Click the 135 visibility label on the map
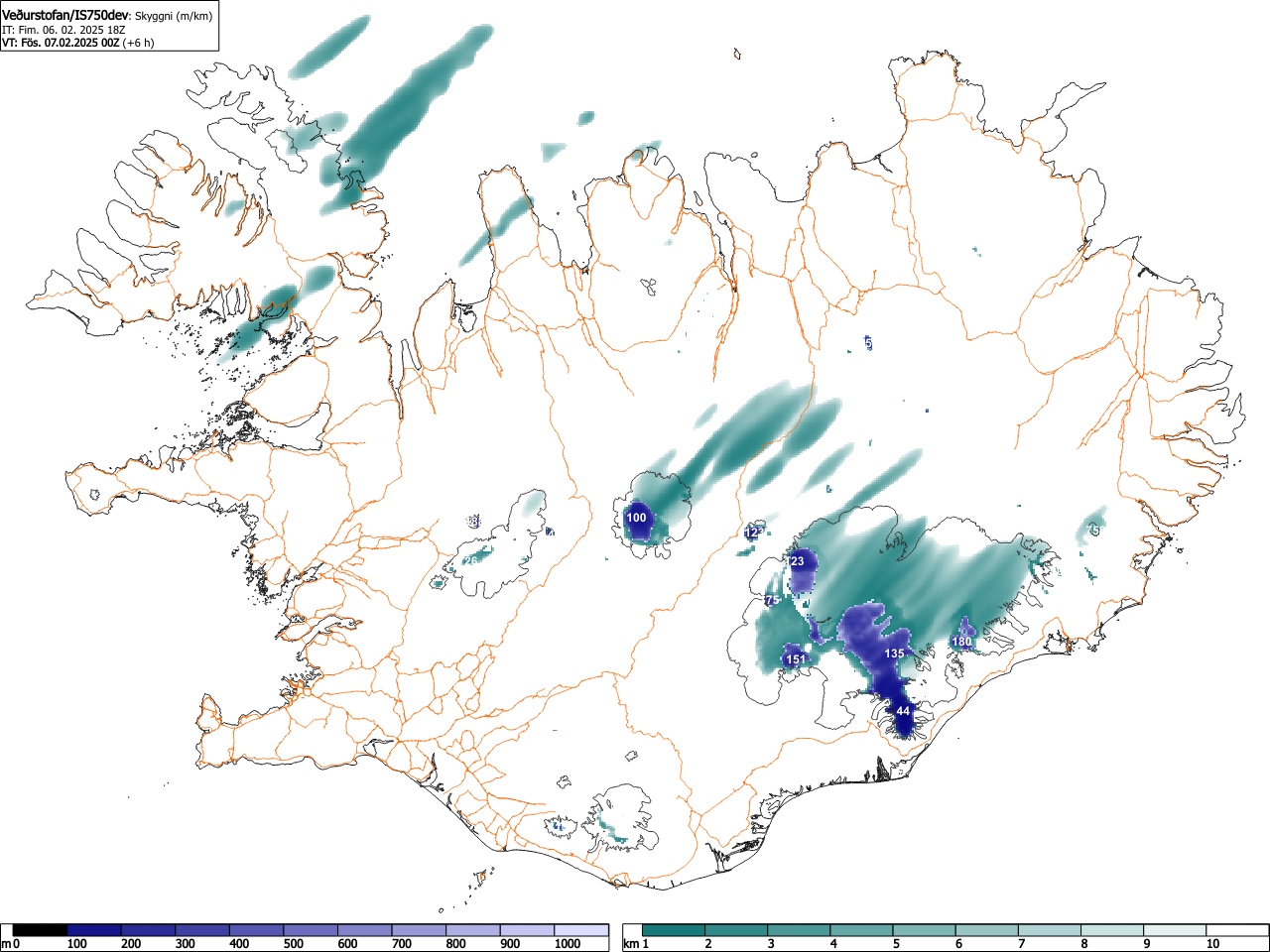The width and height of the screenshot is (1270, 952). click(895, 654)
